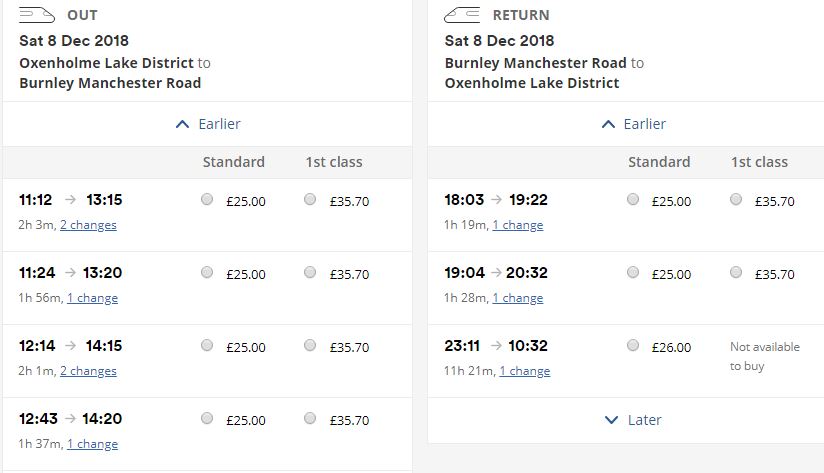The height and width of the screenshot is (473, 824).
Task: Click the down chevron for later return trains
Action: tap(611, 420)
